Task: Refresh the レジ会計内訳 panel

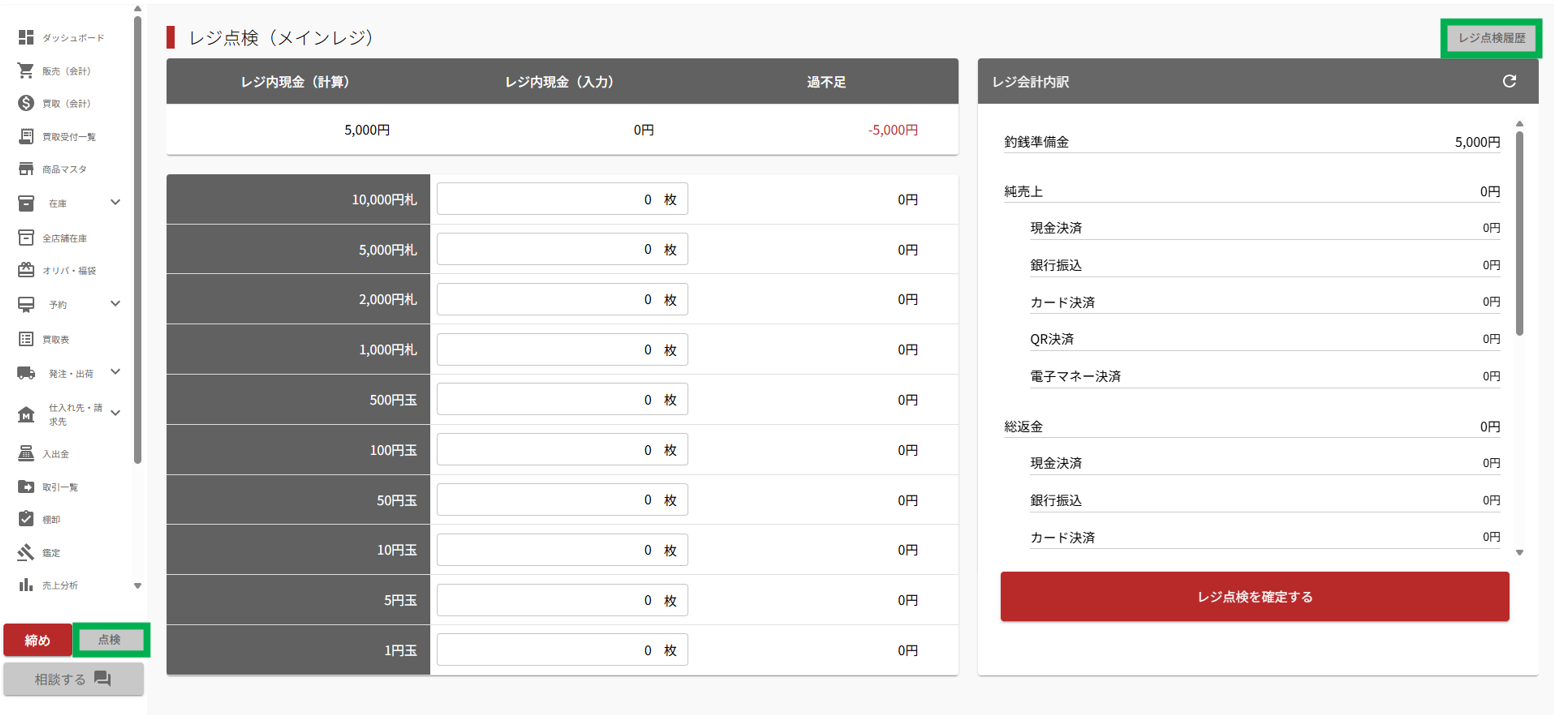Action: click(1509, 82)
